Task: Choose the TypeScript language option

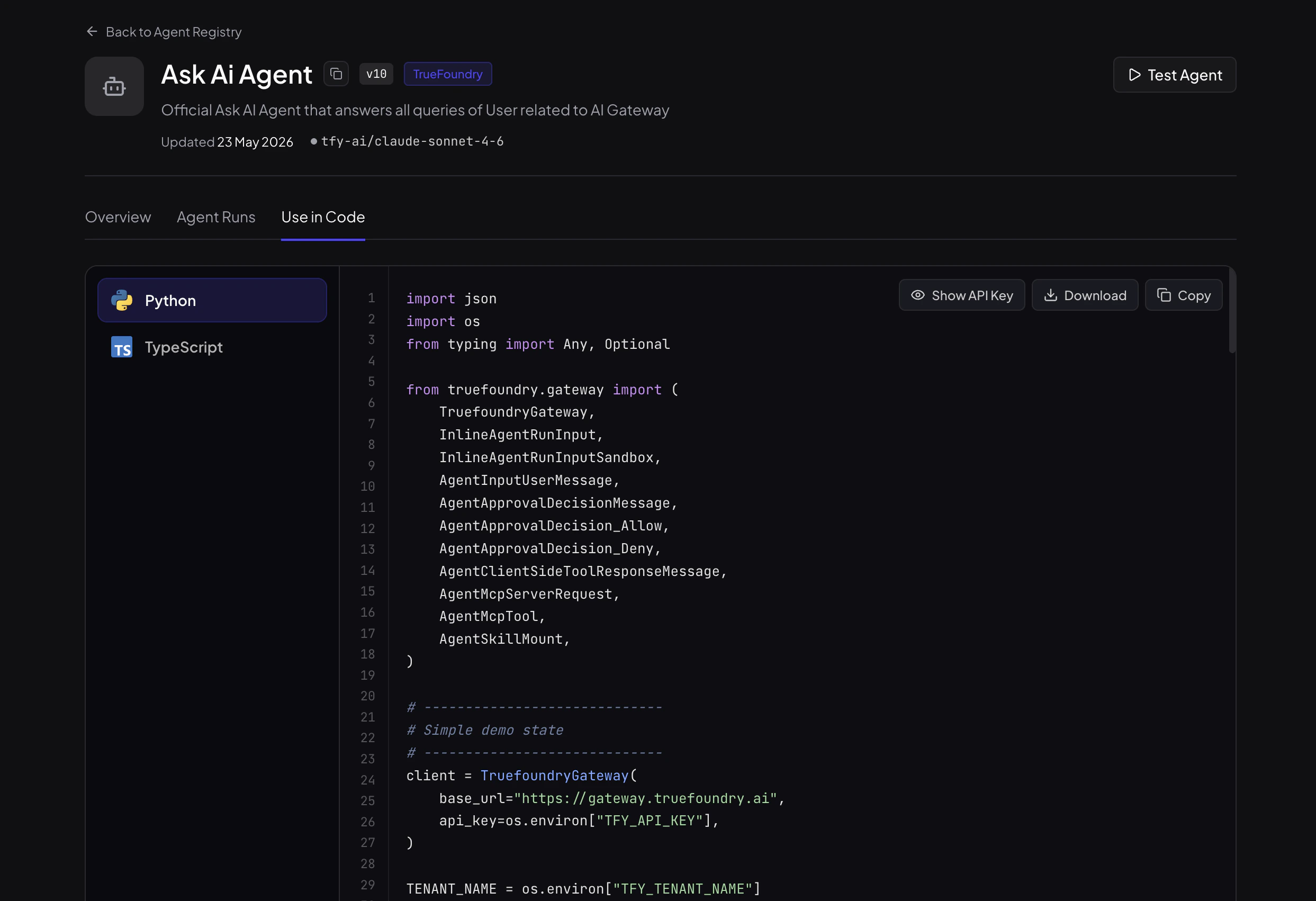Action: tap(212, 347)
